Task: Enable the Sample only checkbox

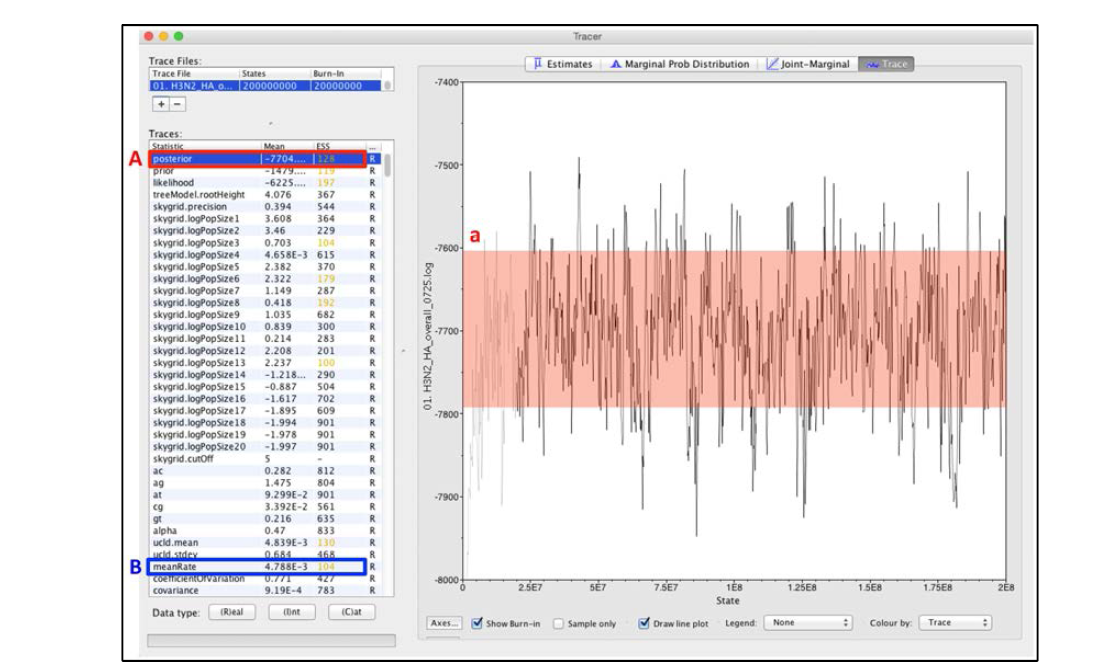Action: click(558, 623)
